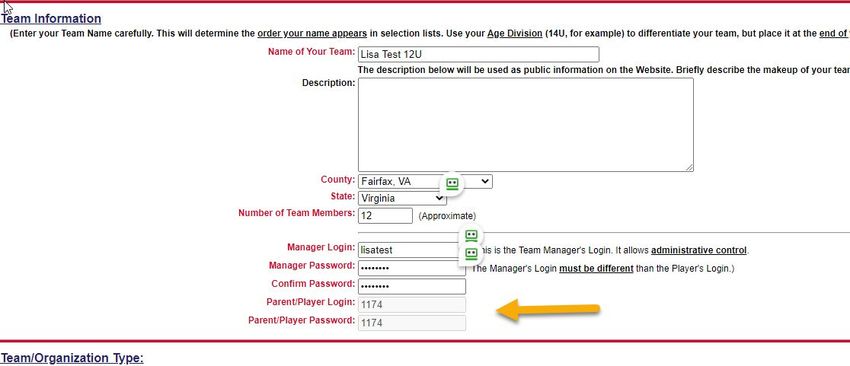Click the Team/Organization Type heading
This screenshot has height=366, width=850.
point(72,358)
